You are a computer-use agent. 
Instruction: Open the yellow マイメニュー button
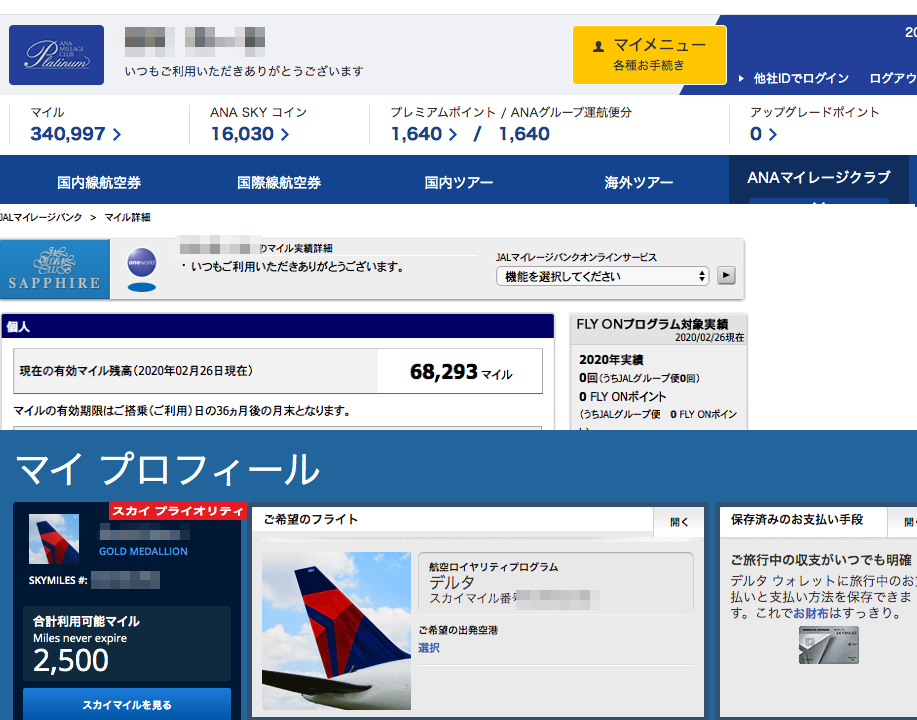pyautogui.click(x=649, y=55)
